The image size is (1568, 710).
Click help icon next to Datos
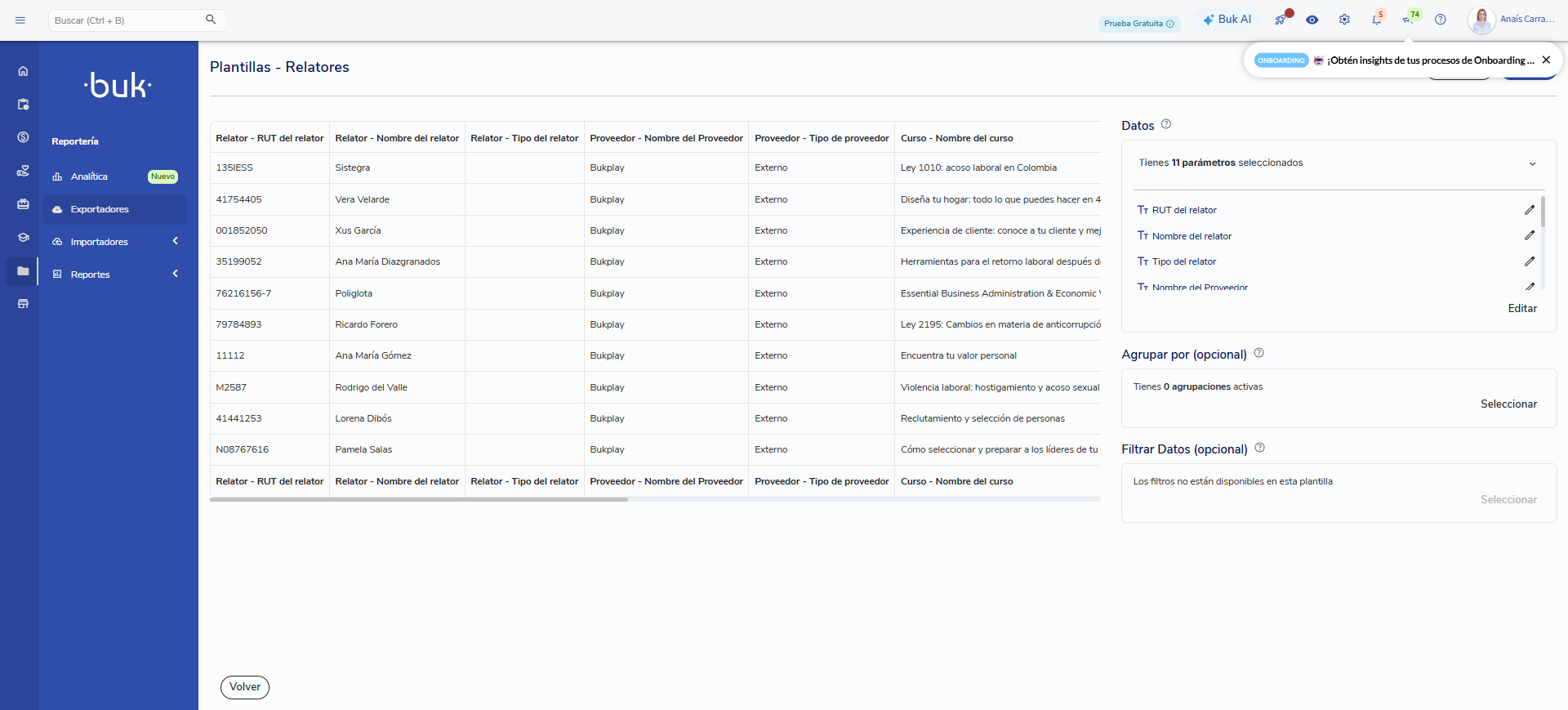tap(1166, 124)
